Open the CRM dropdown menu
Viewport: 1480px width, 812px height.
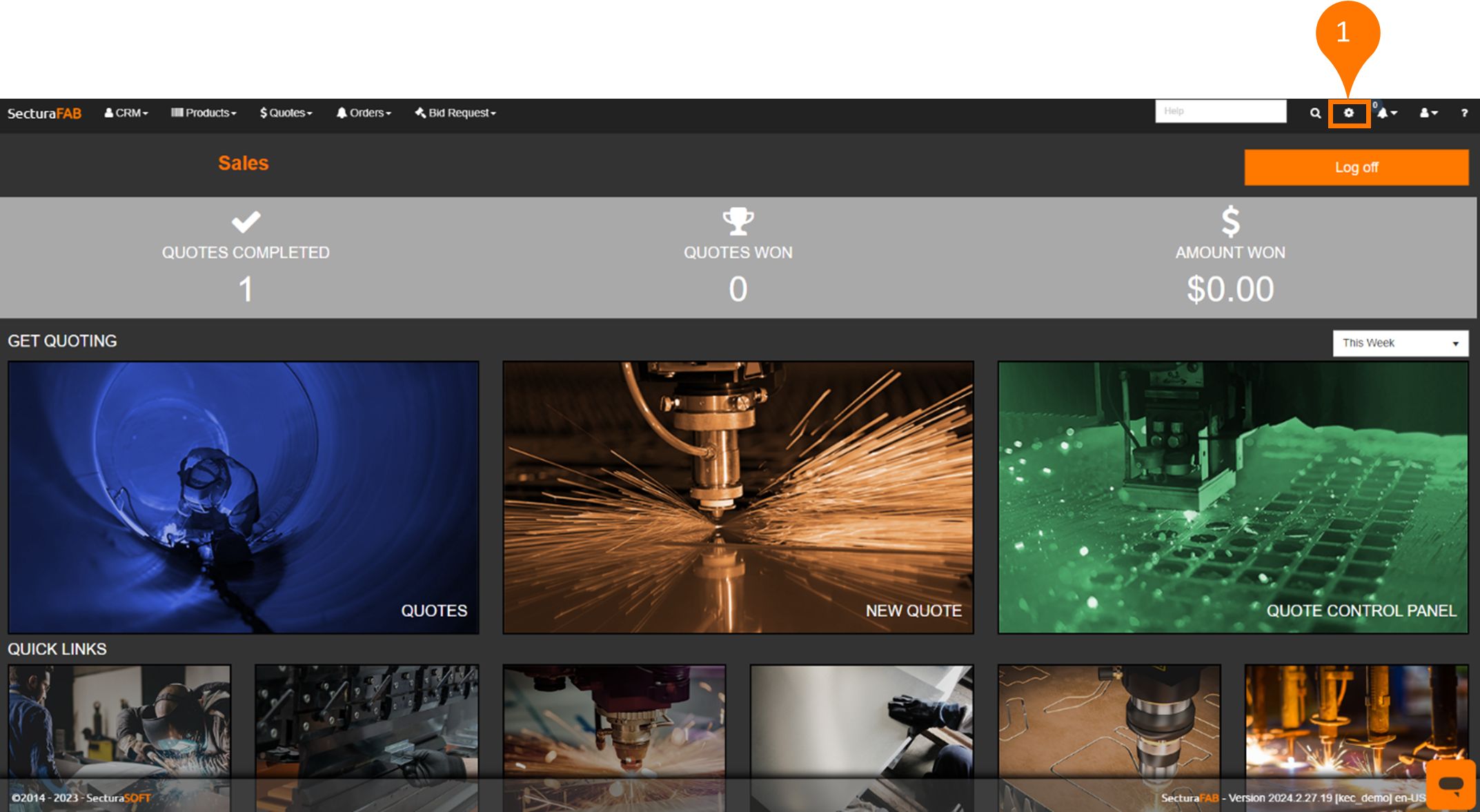pos(126,113)
